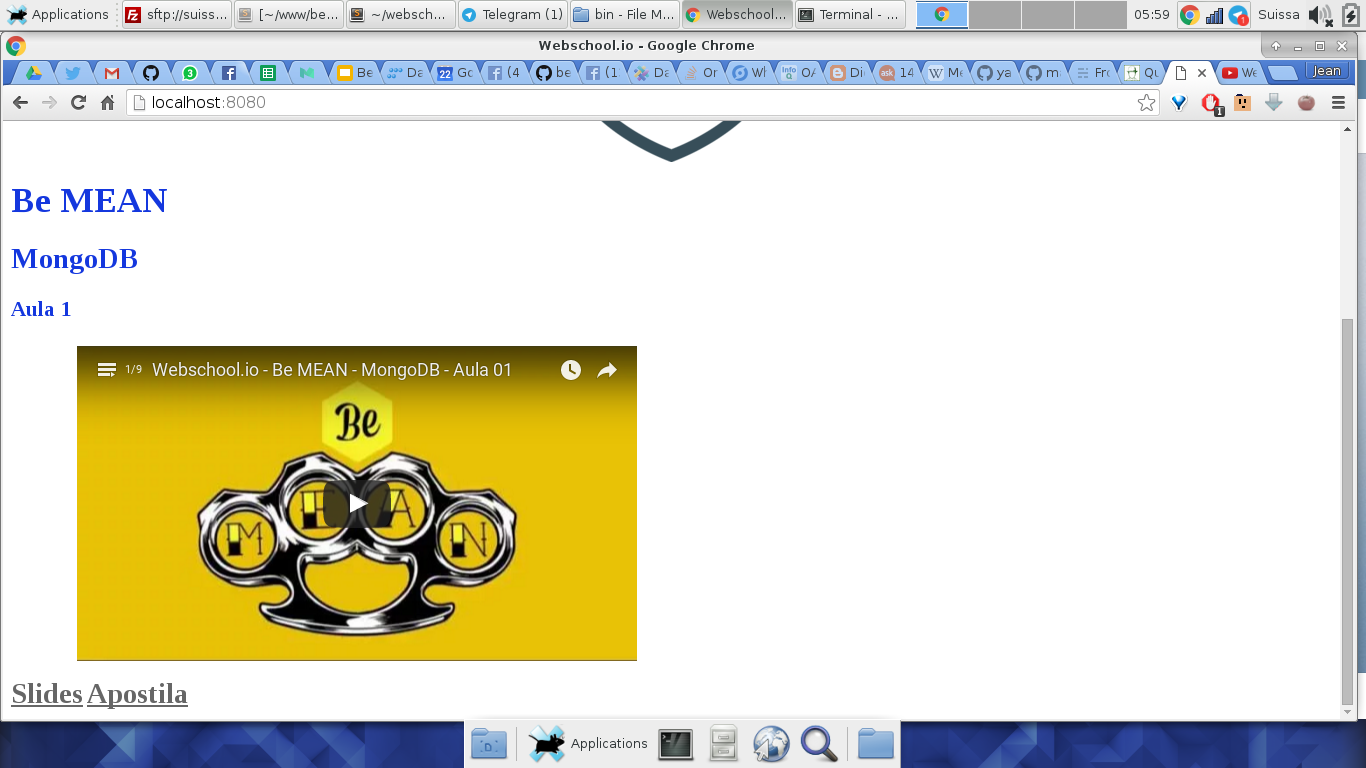Bookmark this page with the star

tap(1146, 102)
